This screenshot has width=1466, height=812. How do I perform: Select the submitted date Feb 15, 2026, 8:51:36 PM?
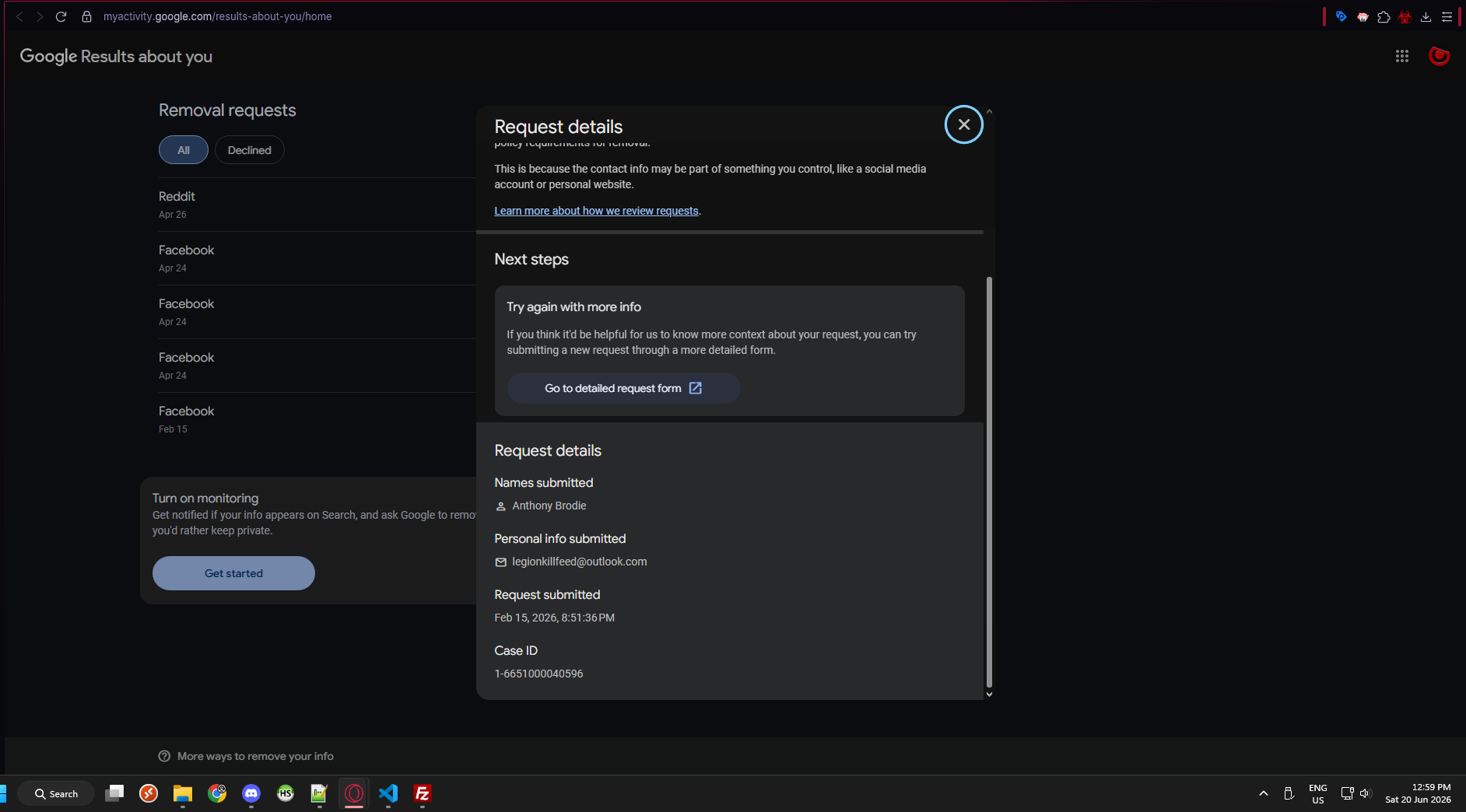pos(555,618)
